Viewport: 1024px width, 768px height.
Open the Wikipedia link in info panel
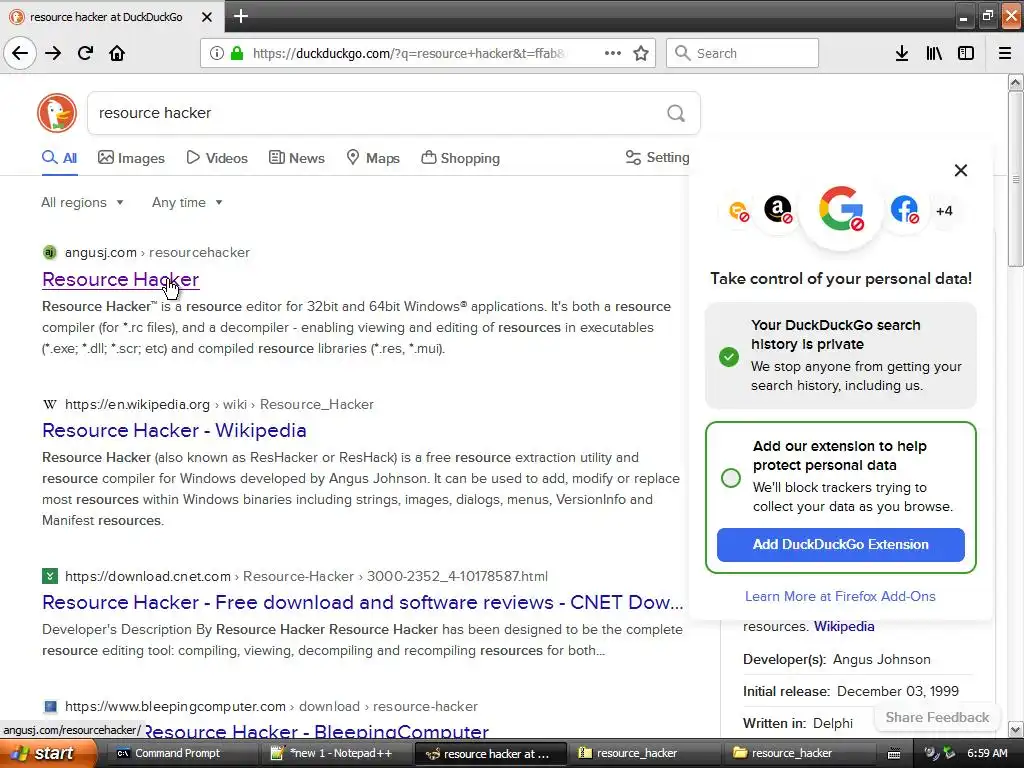pos(844,626)
